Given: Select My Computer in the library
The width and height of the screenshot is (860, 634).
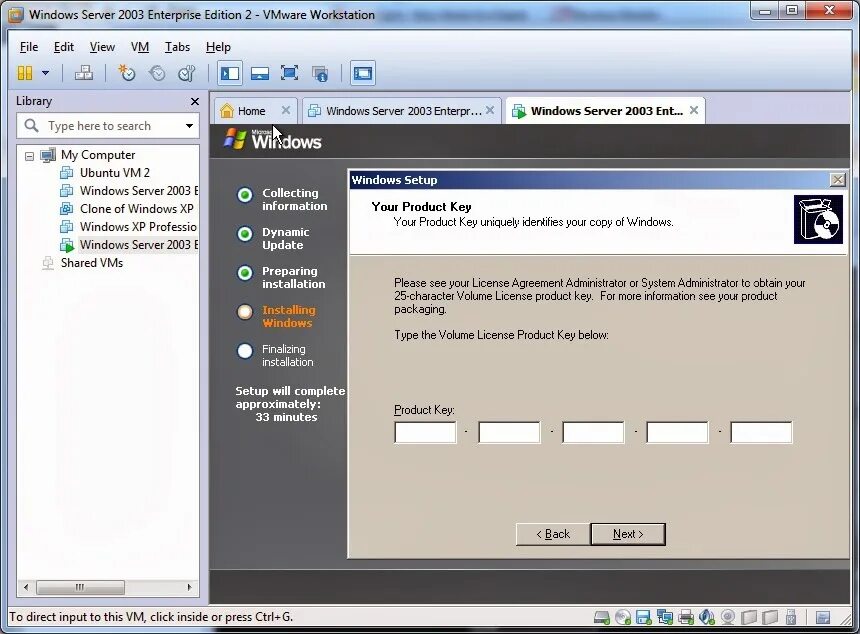Looking at the screenshot, I should point(98,155).
